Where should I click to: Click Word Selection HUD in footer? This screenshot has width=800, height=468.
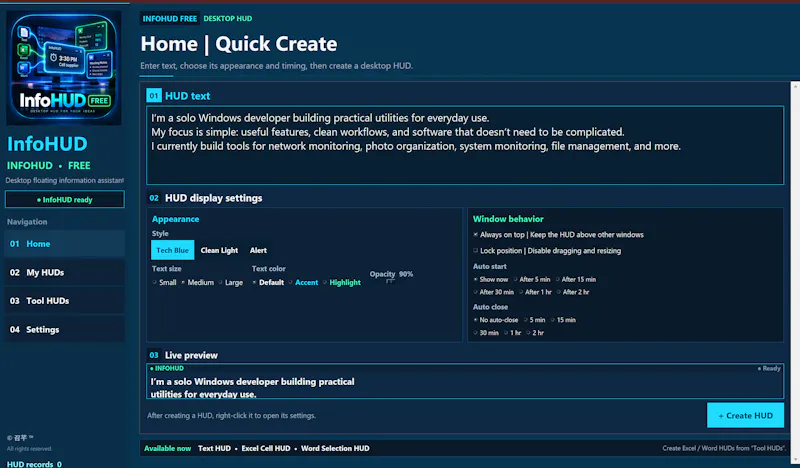(x=335, y=448)
